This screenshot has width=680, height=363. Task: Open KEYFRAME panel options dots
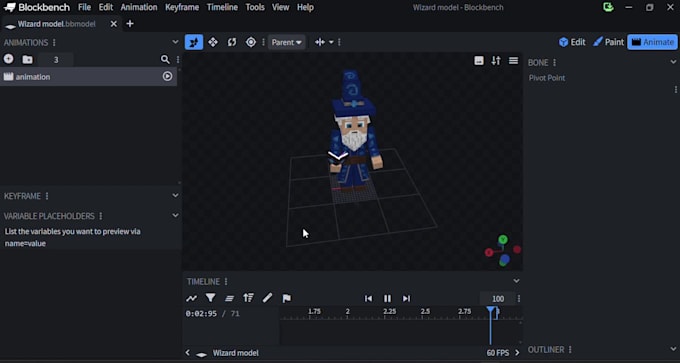coord(47,196)
